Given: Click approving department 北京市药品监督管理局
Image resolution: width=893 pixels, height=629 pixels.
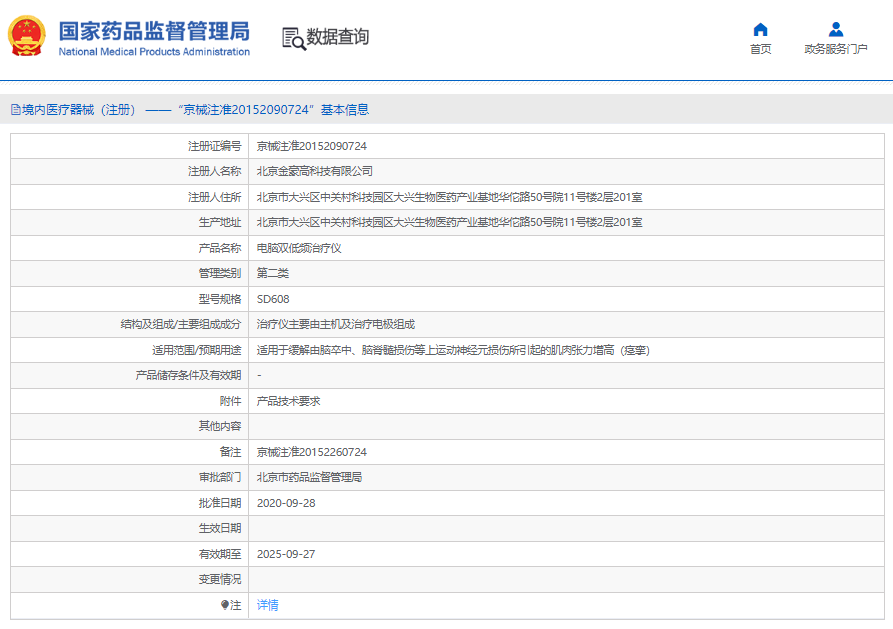Looking at the screenshot, I should point(309,477).
